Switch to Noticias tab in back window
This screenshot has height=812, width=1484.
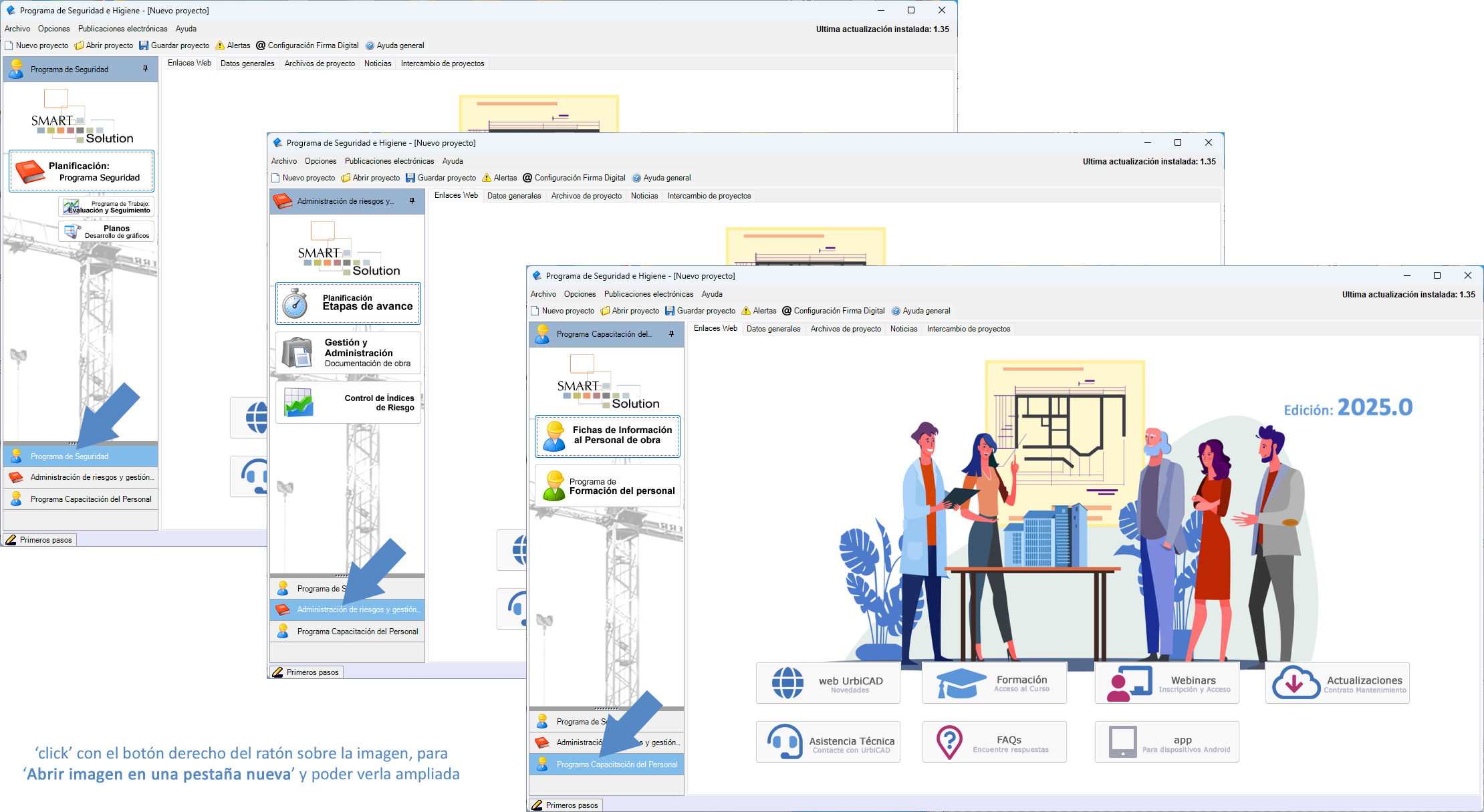click(378, 63)
